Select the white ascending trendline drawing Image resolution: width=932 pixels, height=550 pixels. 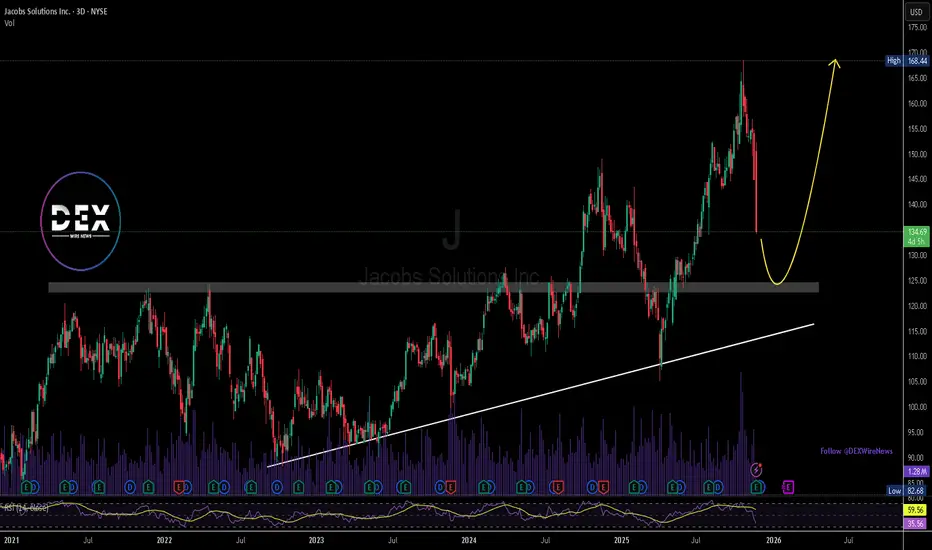541,395
